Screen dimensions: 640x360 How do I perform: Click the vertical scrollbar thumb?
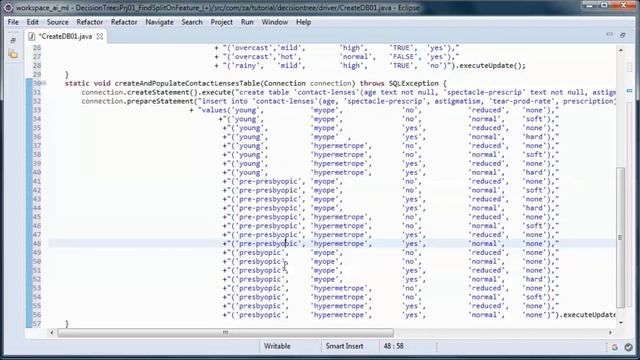(620, 237)
